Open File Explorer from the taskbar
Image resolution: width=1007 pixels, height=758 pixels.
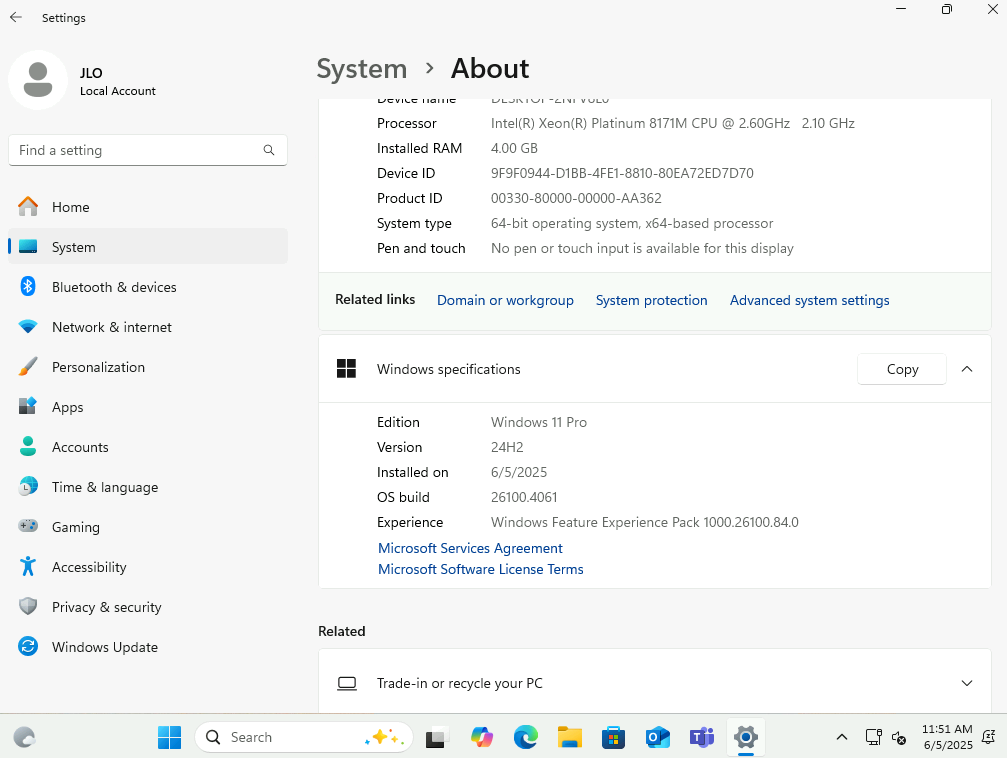click(570, 737)
